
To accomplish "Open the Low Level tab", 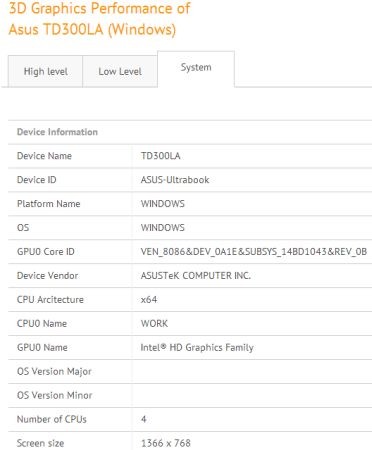I will pyautogui.click(x=120, y=71).
